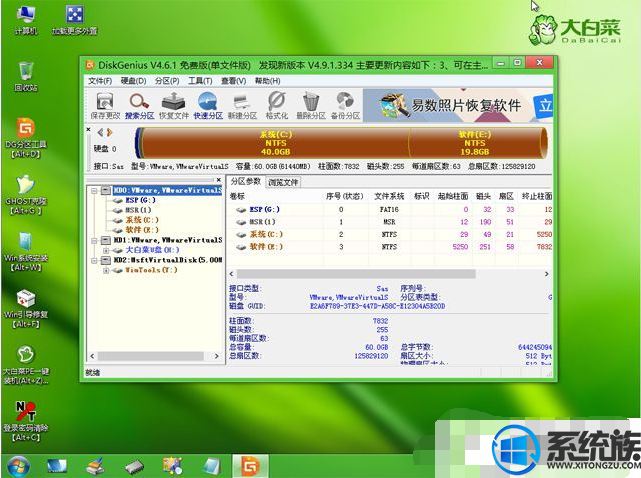Open 硬盘(D) menu
The image size is (641, 478).
pyautogui.click(x=133, y=81)
